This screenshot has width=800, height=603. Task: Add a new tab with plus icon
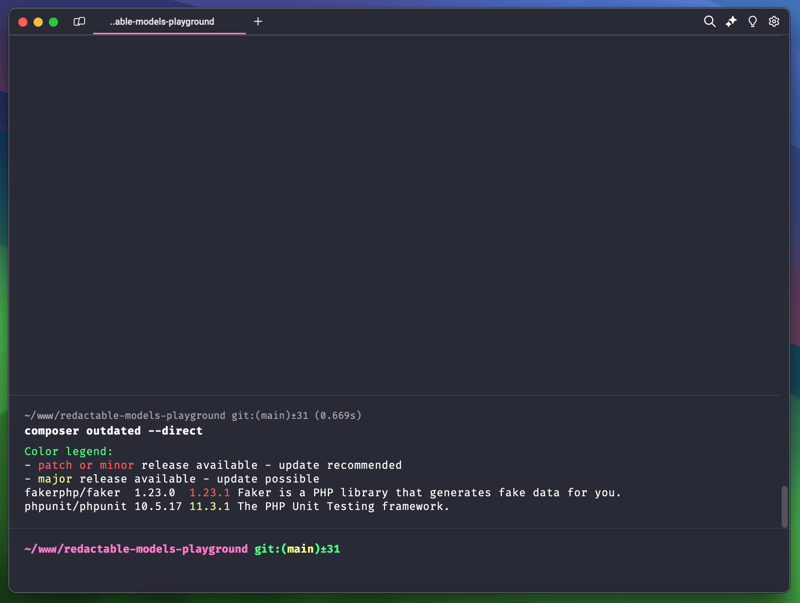(x=257, y=21)
